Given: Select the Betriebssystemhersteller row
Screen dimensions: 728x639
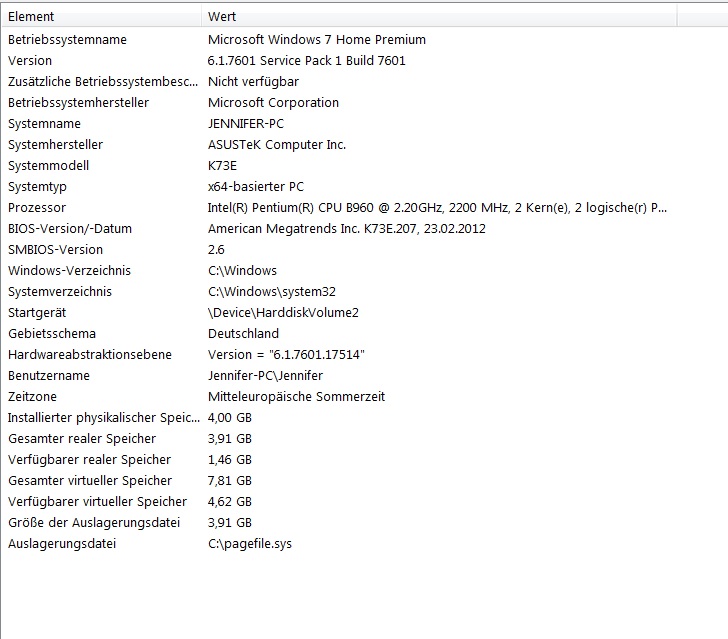Looking at the screenshot, I should coord(78,103).
